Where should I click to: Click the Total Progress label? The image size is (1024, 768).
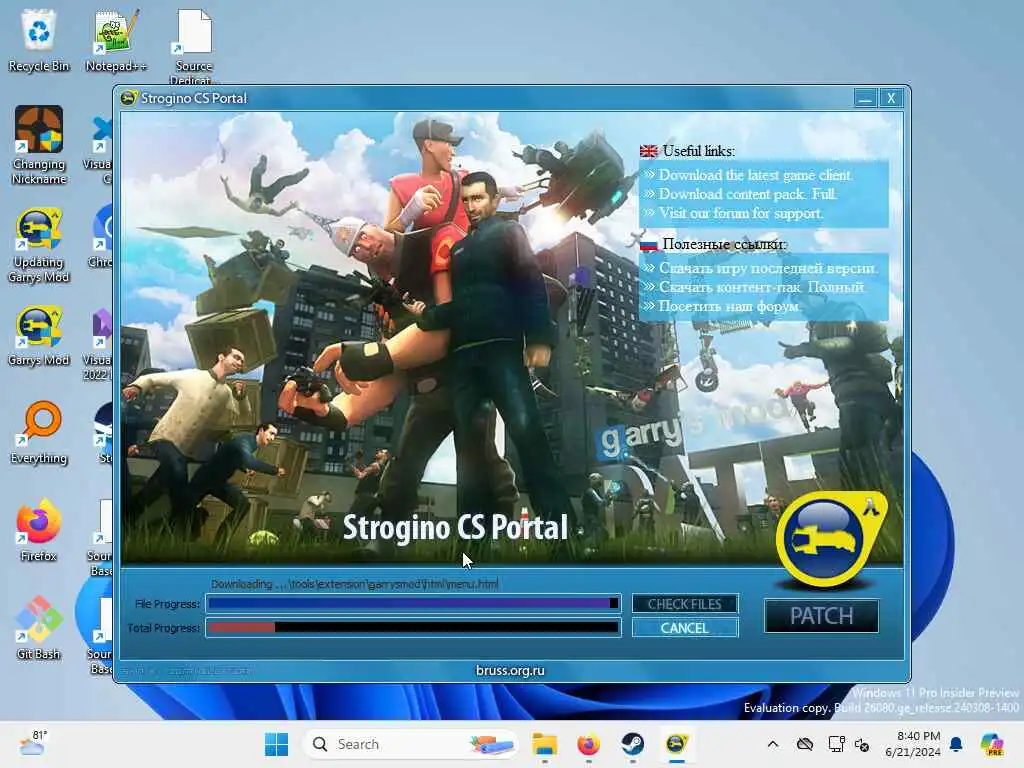(163, 628)
